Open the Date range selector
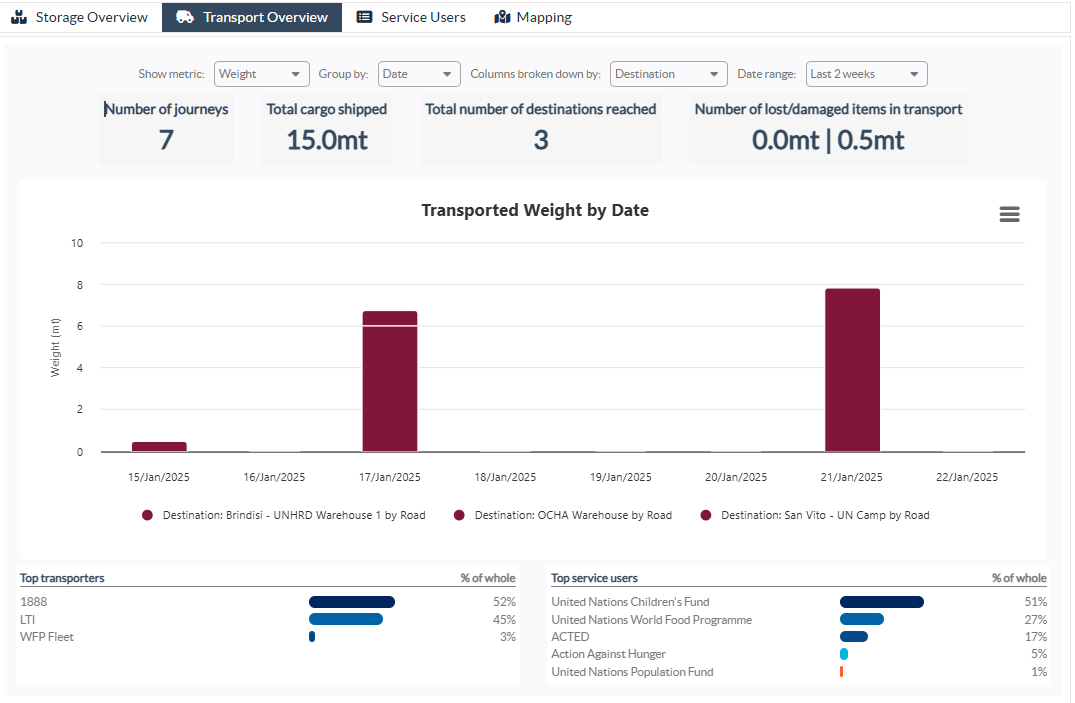This screenshot has width=1075, height=703. 866,73
